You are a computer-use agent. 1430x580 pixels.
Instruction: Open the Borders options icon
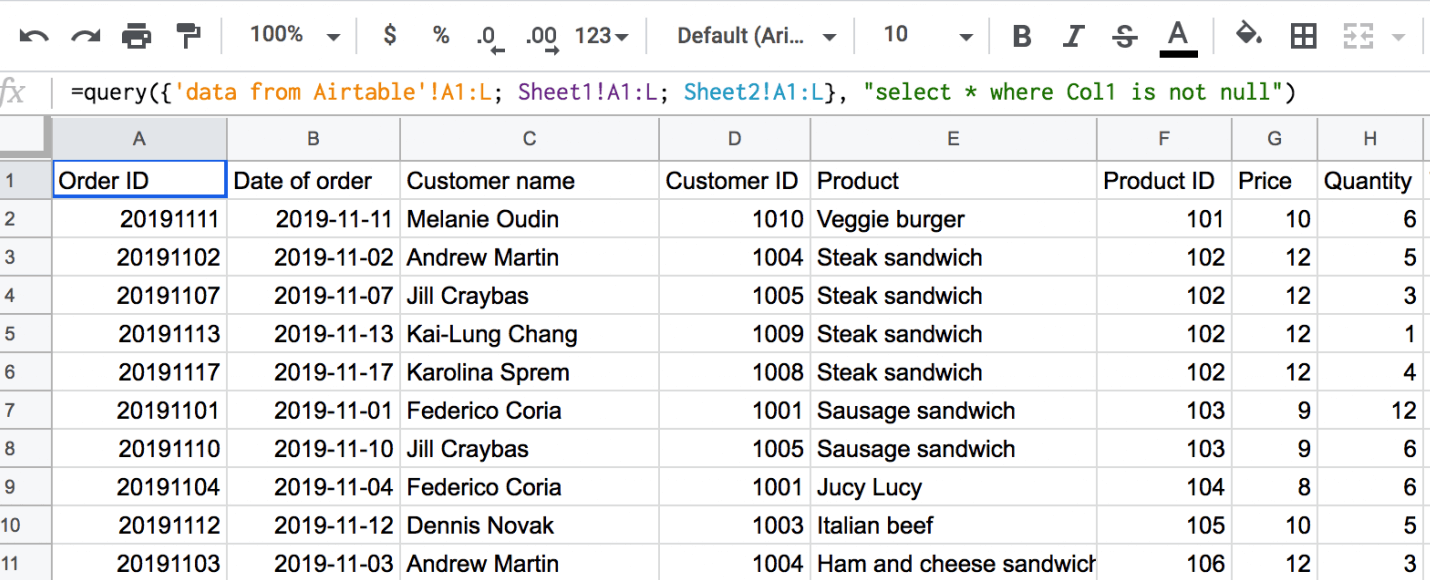point(1303,37)
